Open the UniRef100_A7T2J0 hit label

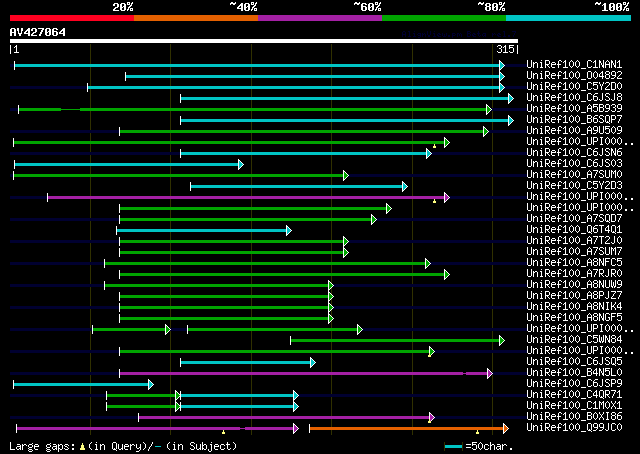574,241
